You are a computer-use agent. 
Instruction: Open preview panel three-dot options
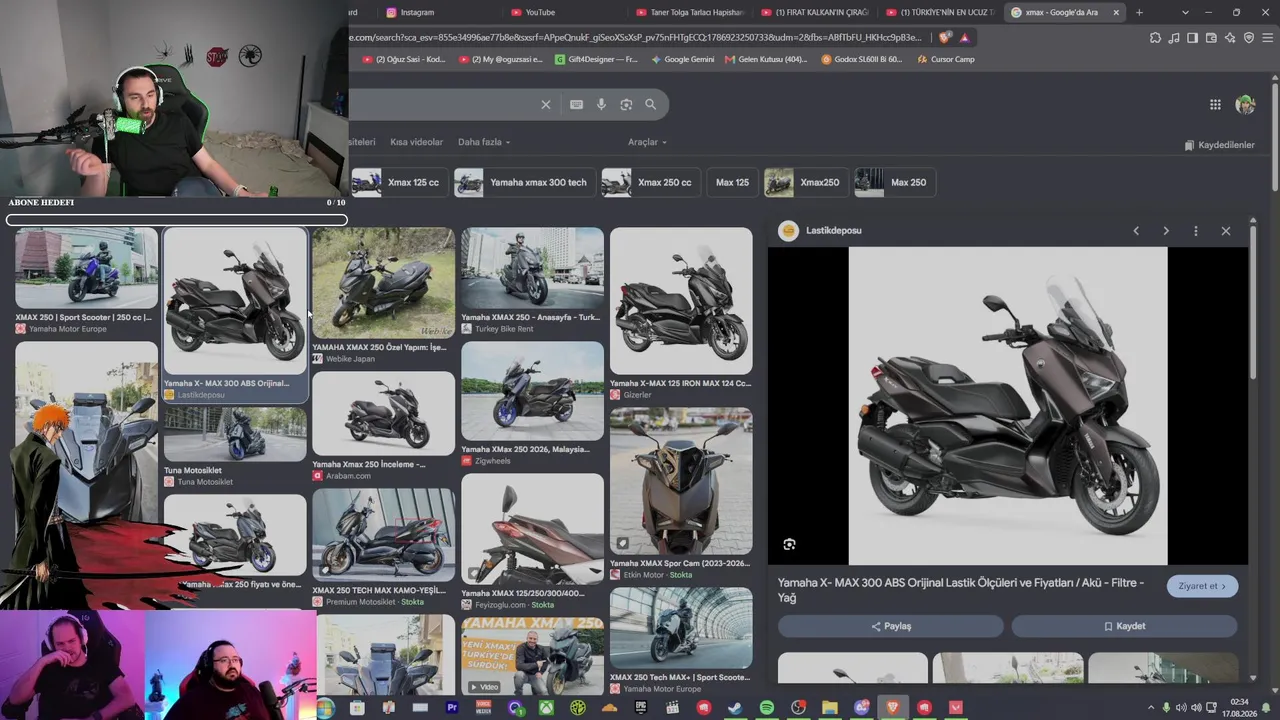[1196, 231]
